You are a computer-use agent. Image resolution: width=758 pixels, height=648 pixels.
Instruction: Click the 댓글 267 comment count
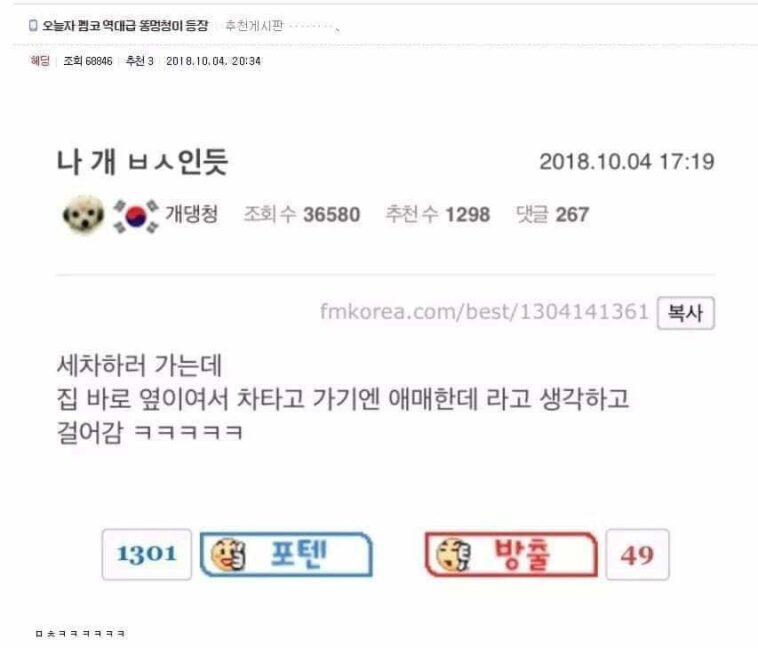click(x=553, y=214)
